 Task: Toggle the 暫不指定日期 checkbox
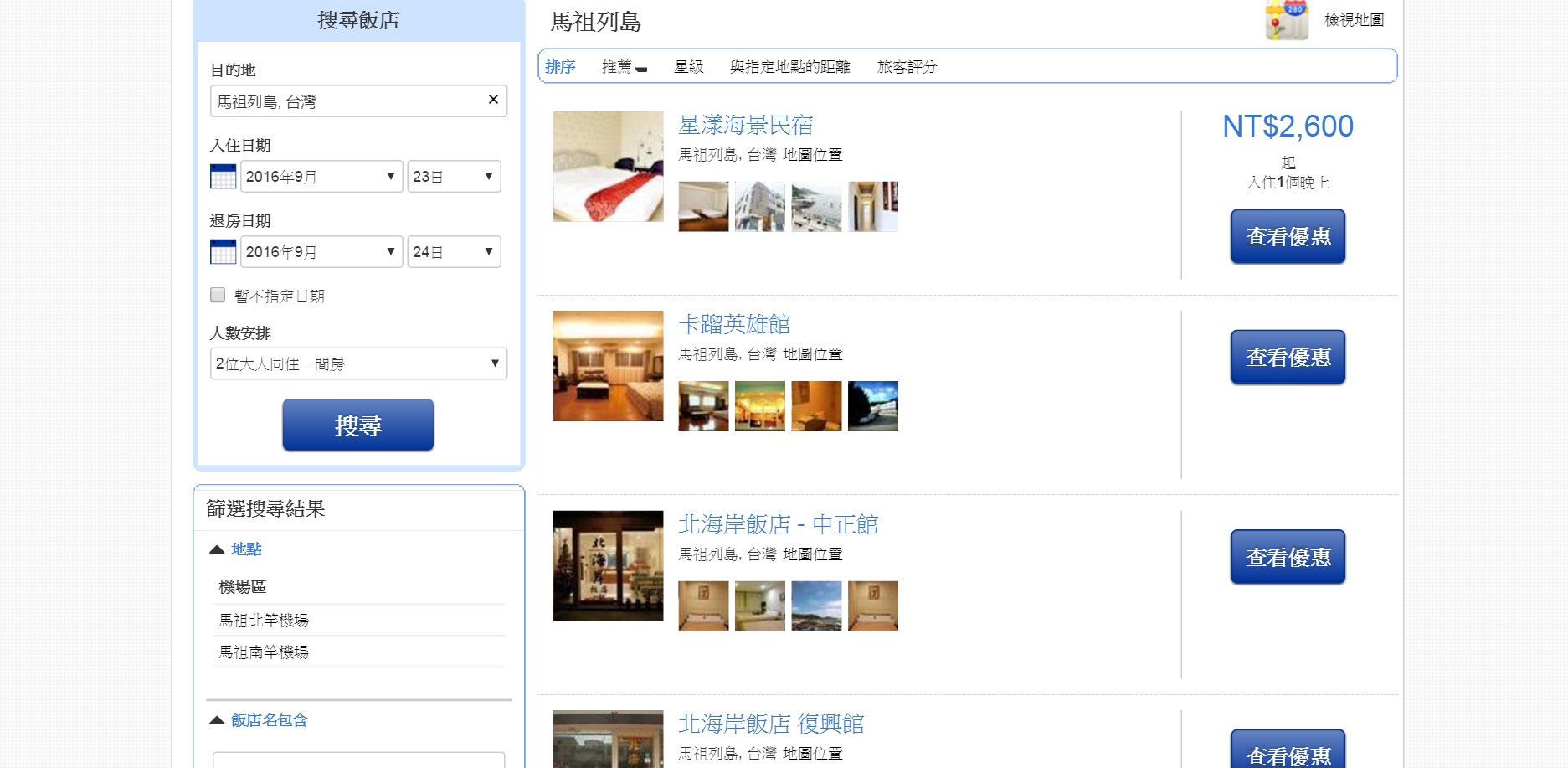coord(218,295)
